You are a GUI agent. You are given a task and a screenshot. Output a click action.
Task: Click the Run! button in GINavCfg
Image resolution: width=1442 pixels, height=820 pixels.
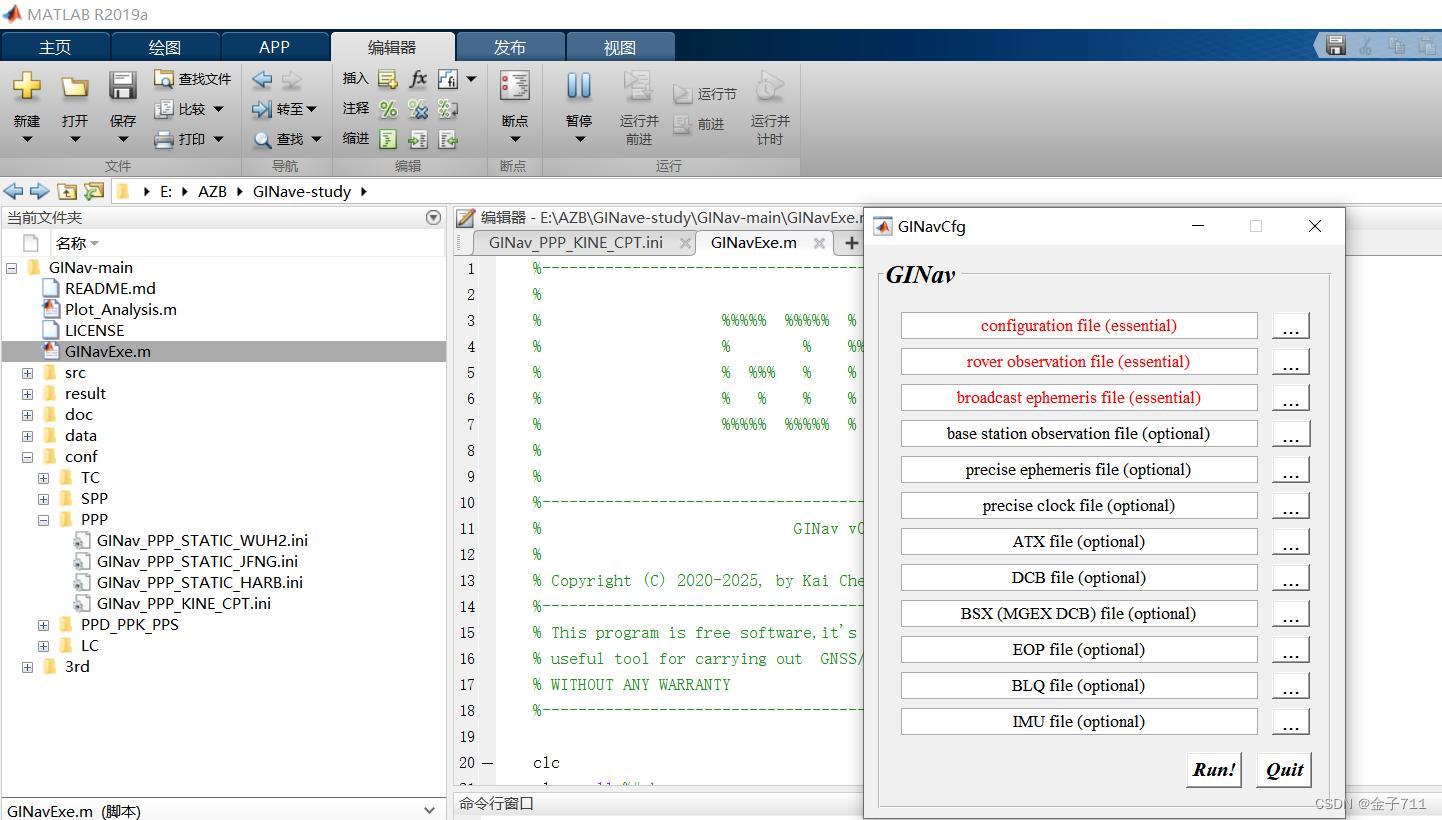[x=1214, y=770]
